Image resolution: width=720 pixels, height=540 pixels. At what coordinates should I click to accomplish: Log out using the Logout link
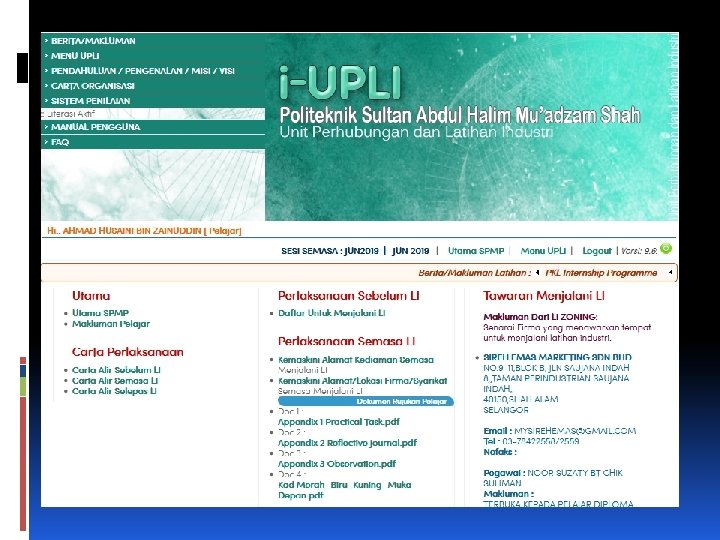[x=597, y=251]
